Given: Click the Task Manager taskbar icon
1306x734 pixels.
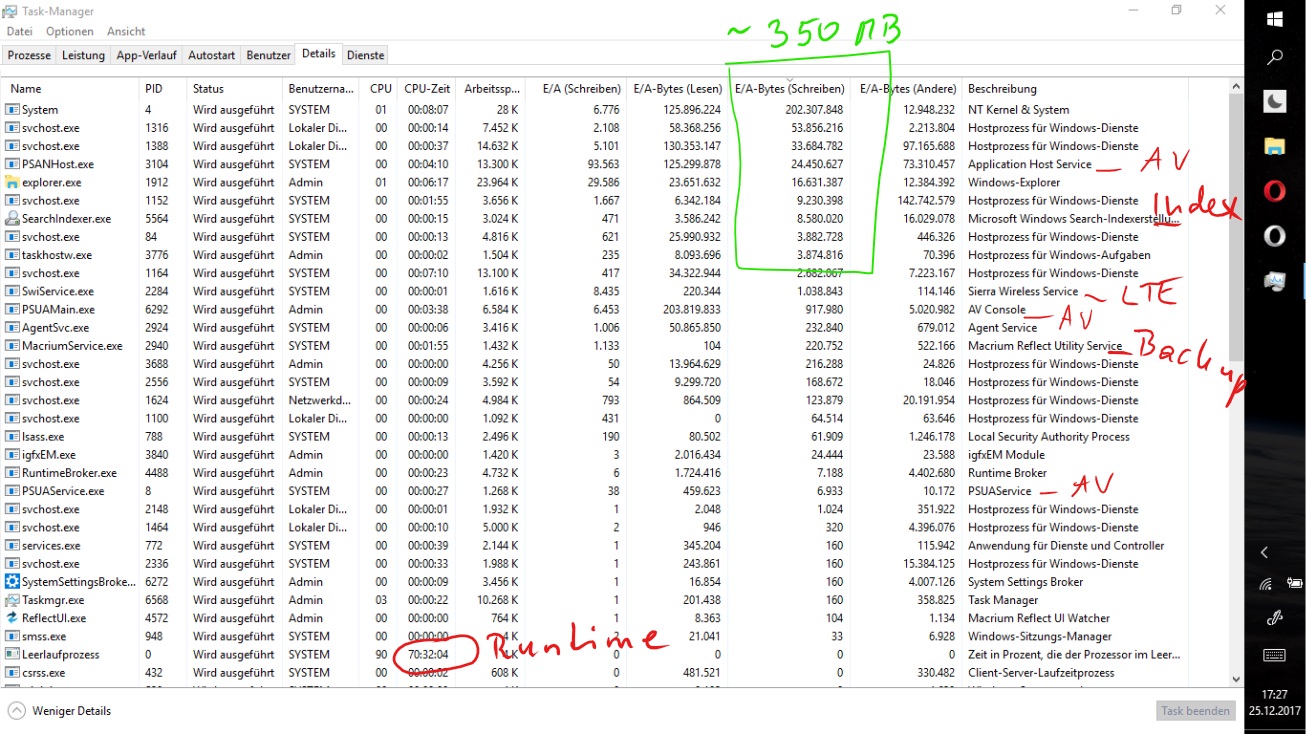Looking at the screenshot, I should (x=1275, y=281).
